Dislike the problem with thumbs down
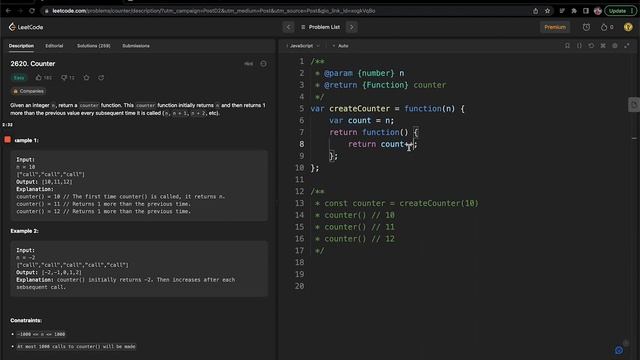Screen dimensions: 640x360 68,78
